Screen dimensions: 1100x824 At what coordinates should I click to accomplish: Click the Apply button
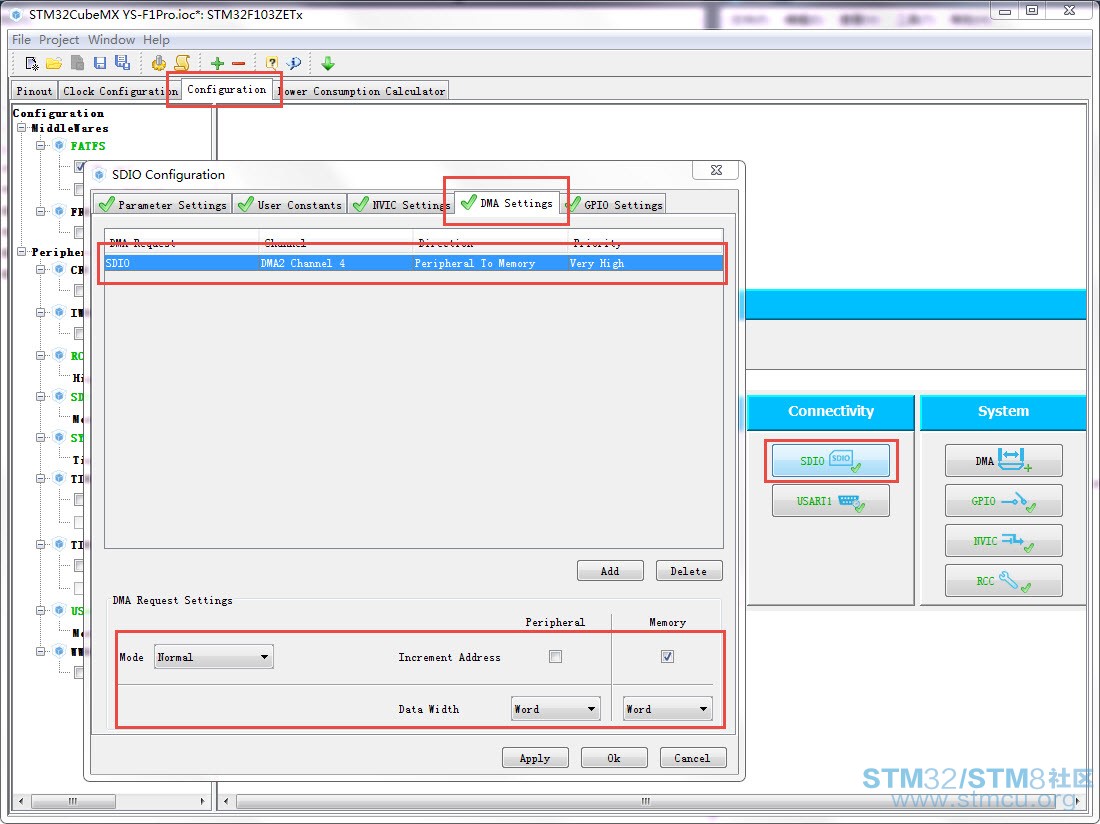click(x=535, y=758)
